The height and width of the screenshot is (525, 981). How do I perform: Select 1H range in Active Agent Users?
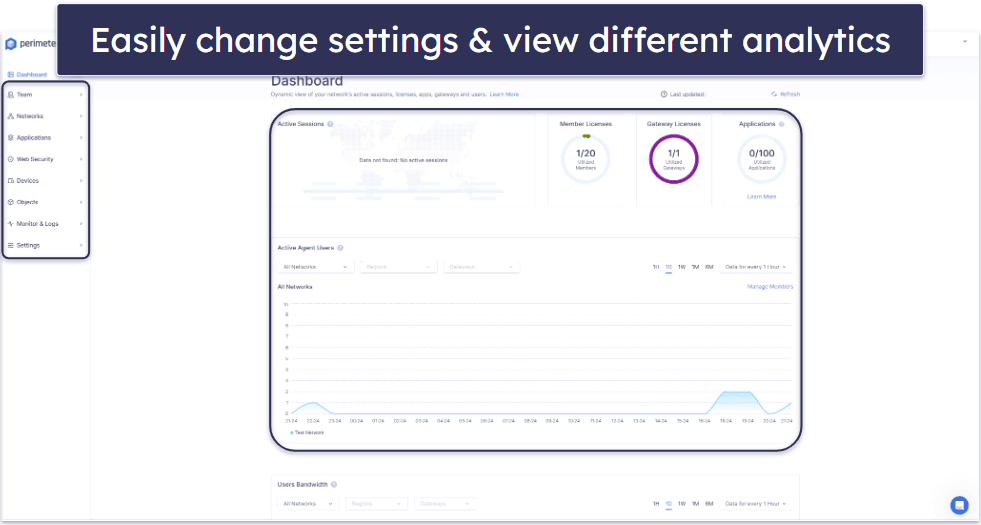pos(656,267)
